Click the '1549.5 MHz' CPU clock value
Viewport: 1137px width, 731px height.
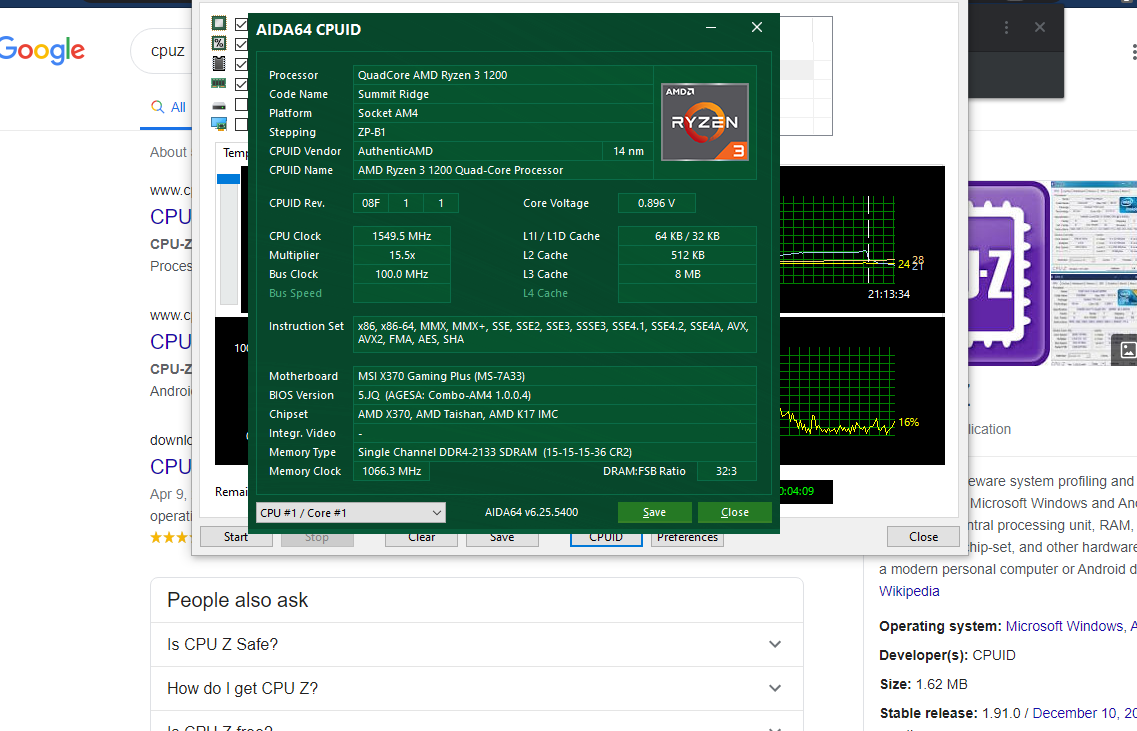402,236
